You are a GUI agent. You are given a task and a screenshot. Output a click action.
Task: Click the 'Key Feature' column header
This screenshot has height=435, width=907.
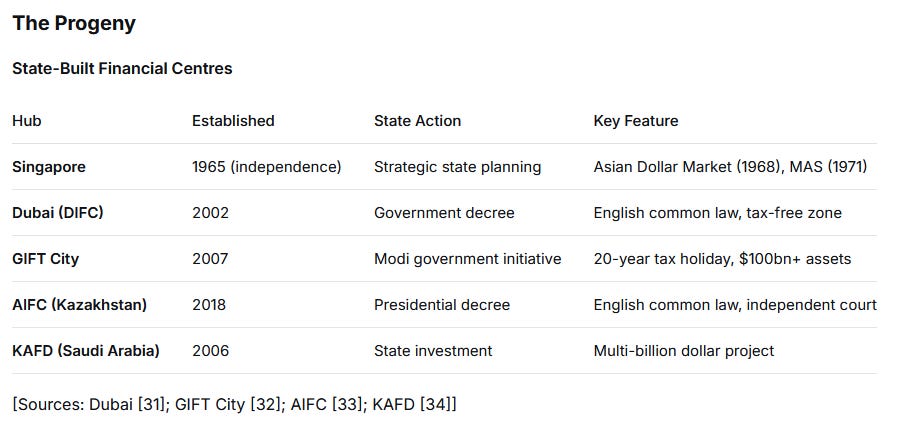point(636,121)
